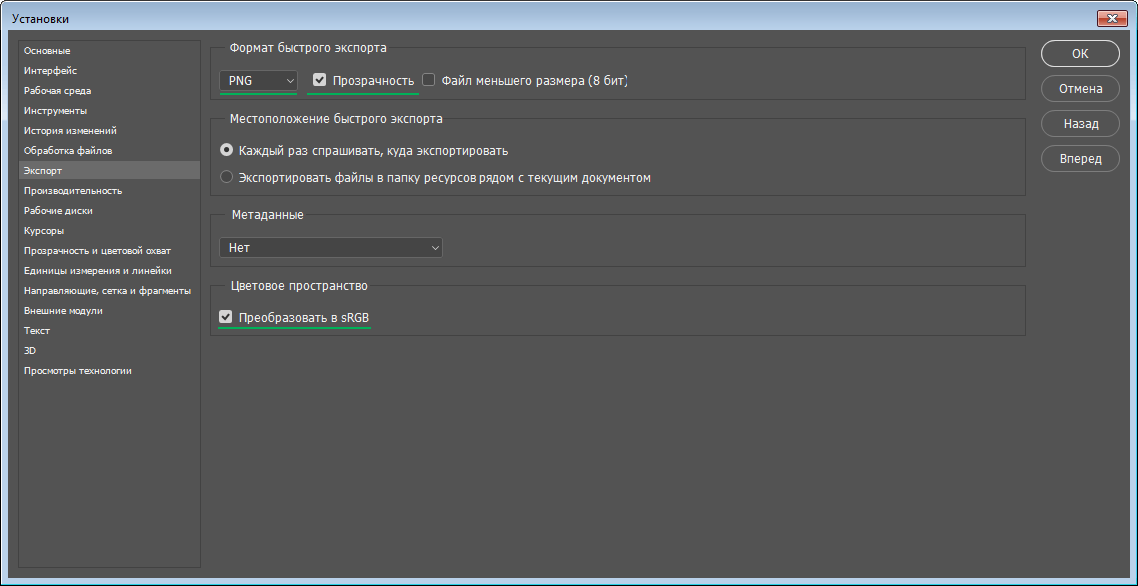Open the PNG format dropdown
Screen dimensions: 1138x586
click(258, 80)
